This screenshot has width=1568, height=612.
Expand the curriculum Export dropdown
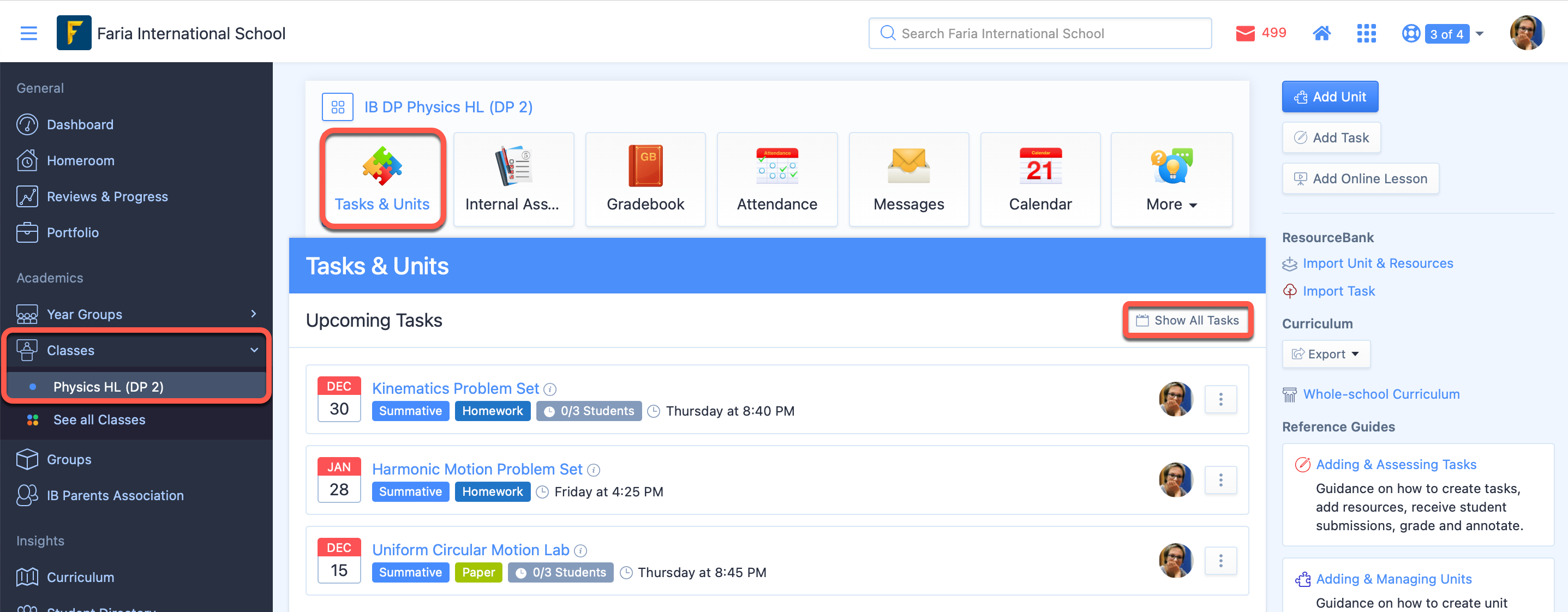[x=1325, y=354]
